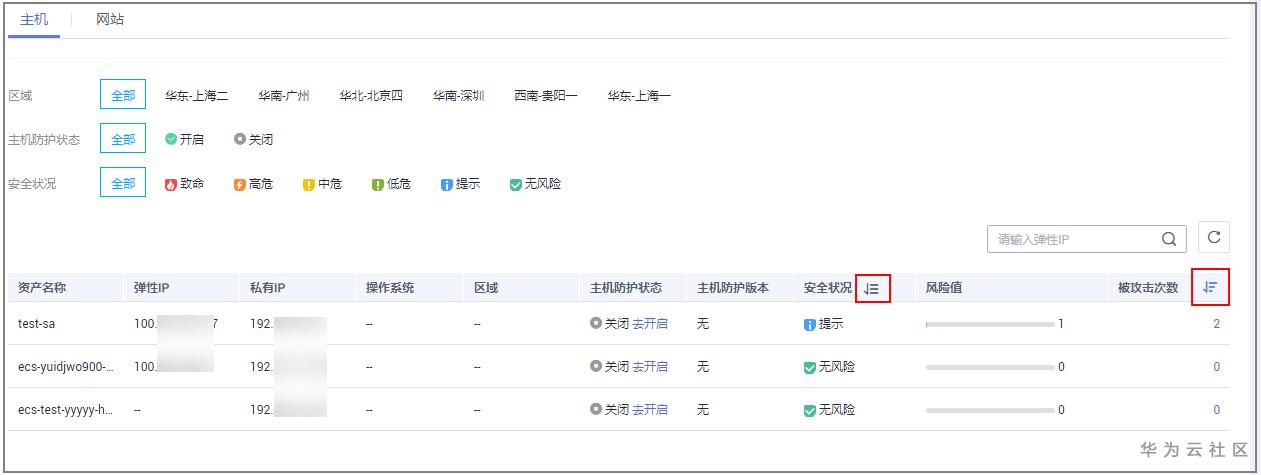Focus the 请输入弹性IP search field
1261x475 pixels.
tap(1070, 240)
